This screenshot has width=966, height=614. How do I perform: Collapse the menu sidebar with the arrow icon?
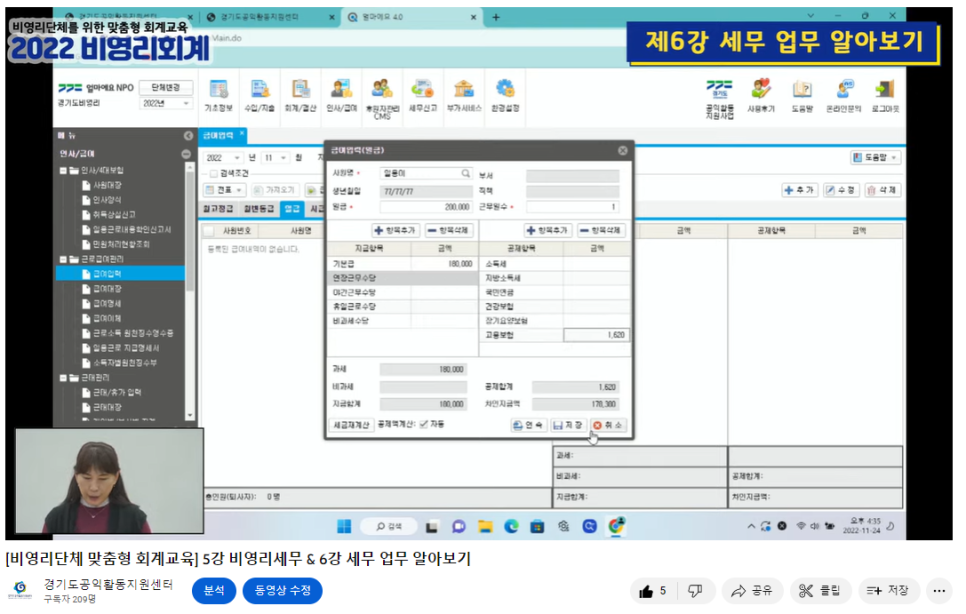pyautogui.click(x=188, y=135)
